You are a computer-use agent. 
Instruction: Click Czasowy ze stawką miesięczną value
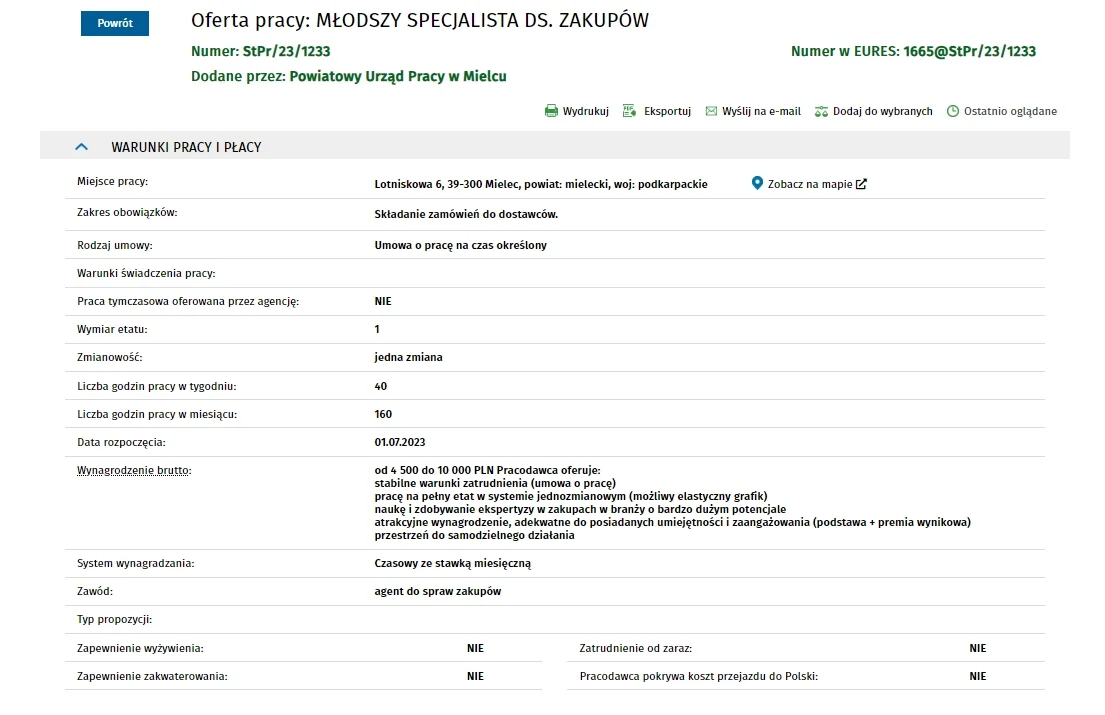pos(452,564)
